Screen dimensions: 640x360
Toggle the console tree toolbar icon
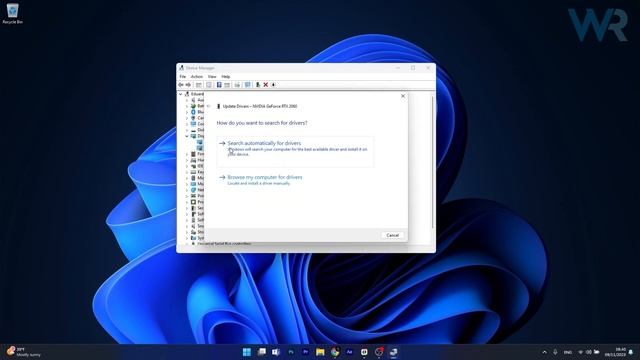click(x=199, y=85)
